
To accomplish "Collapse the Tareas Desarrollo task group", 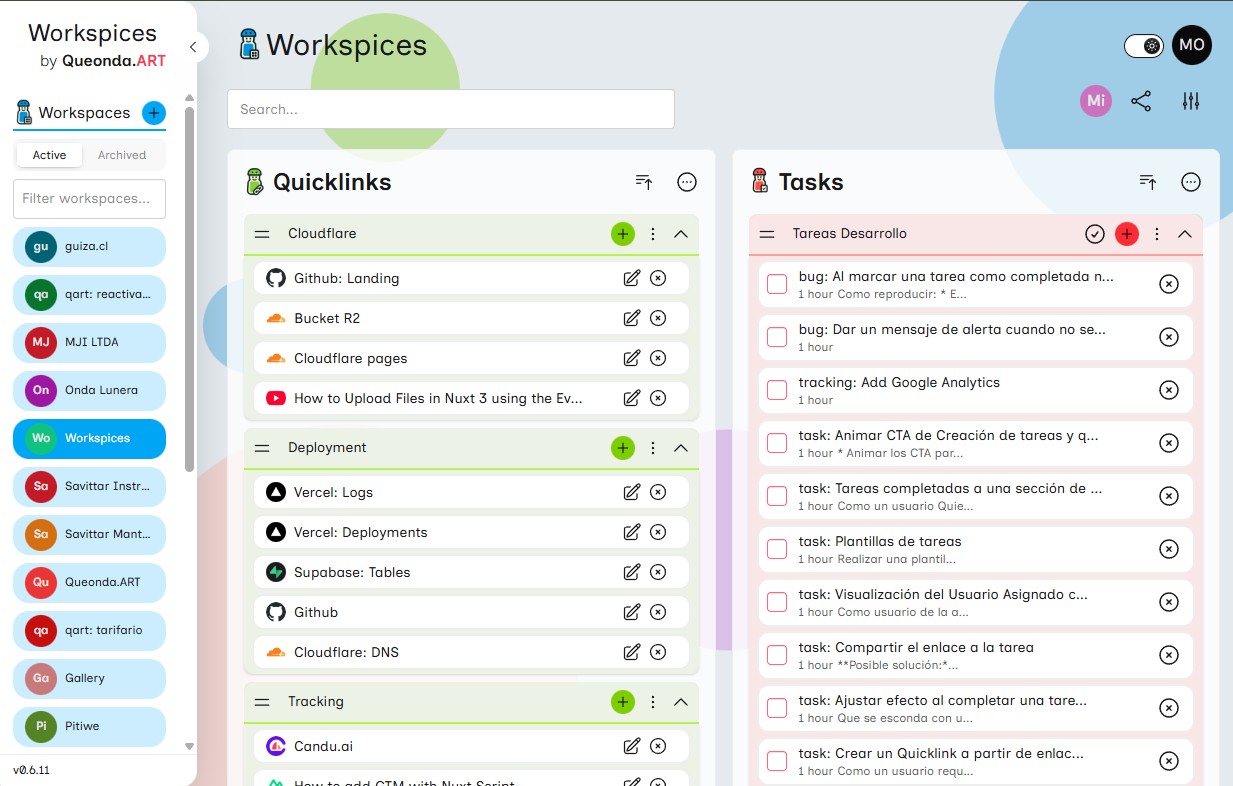I will point(1185,233).
